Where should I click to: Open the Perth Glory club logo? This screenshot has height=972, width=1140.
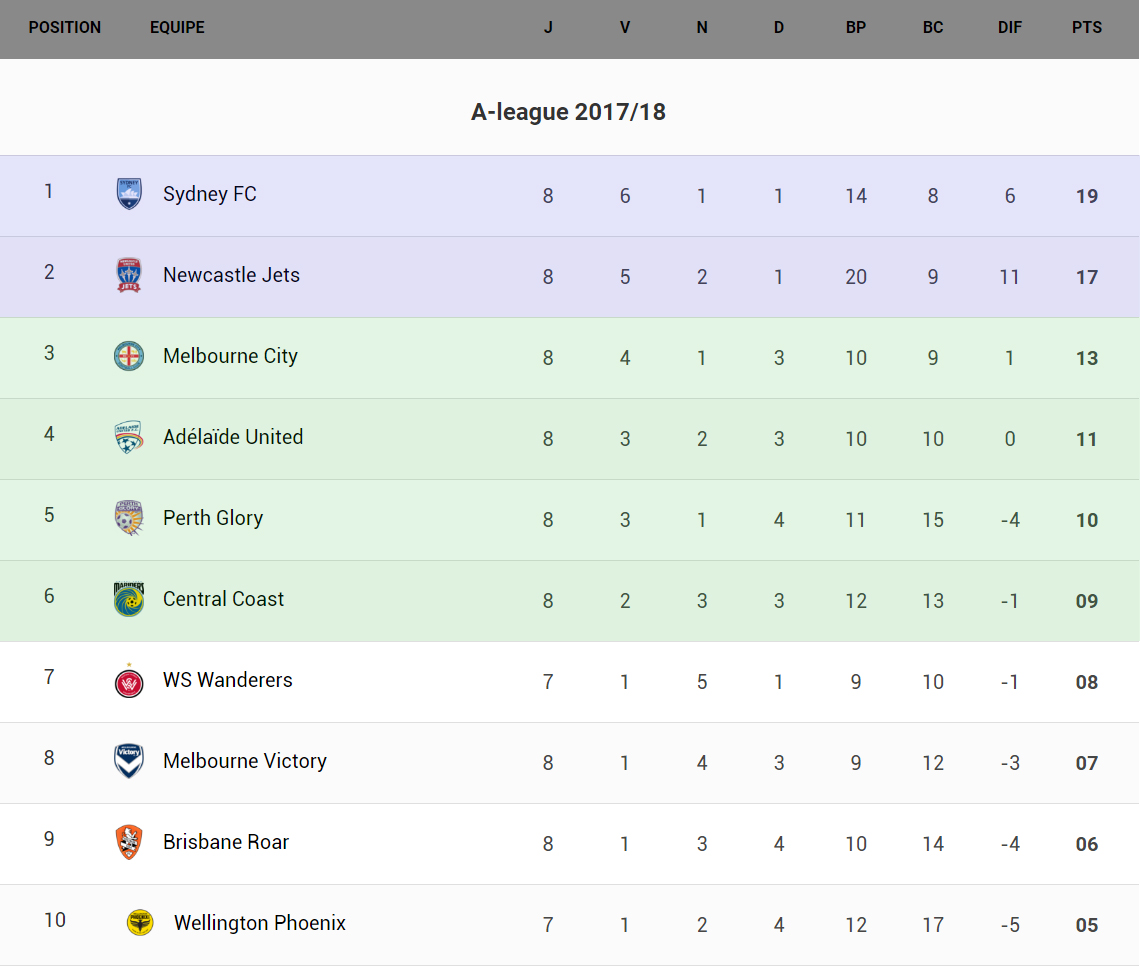pyautogui.click(x=129, y=518)
